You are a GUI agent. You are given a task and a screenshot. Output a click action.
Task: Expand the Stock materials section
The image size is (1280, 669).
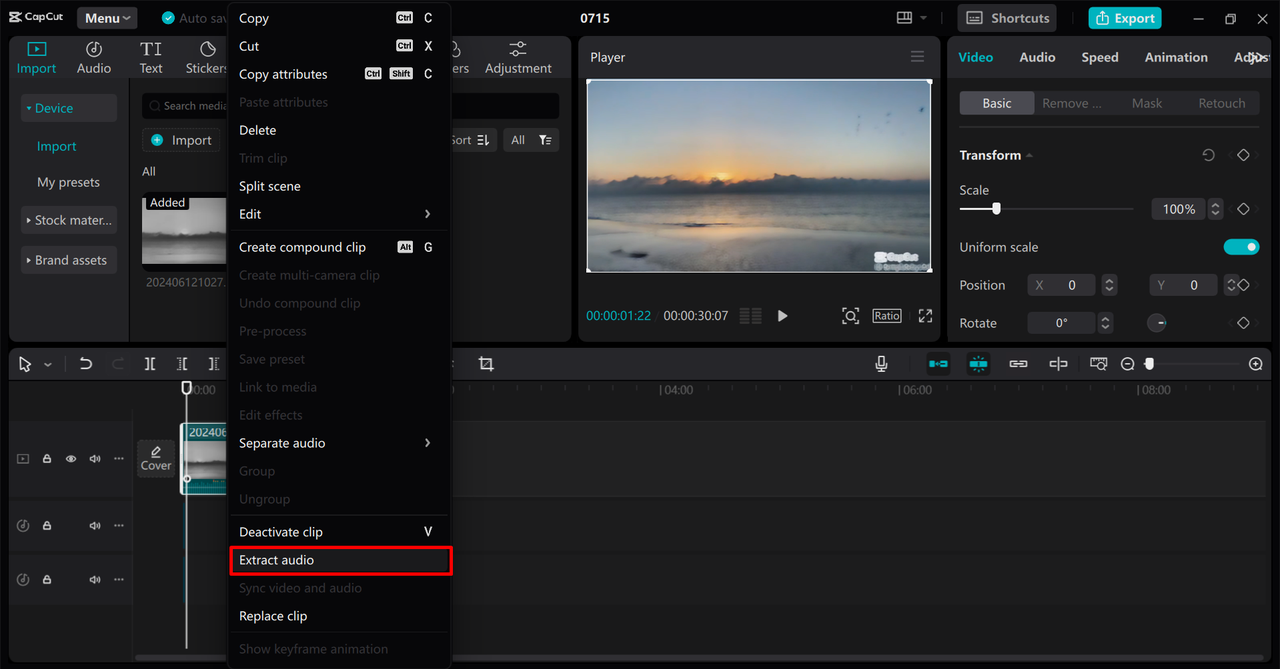pos(69,220)
